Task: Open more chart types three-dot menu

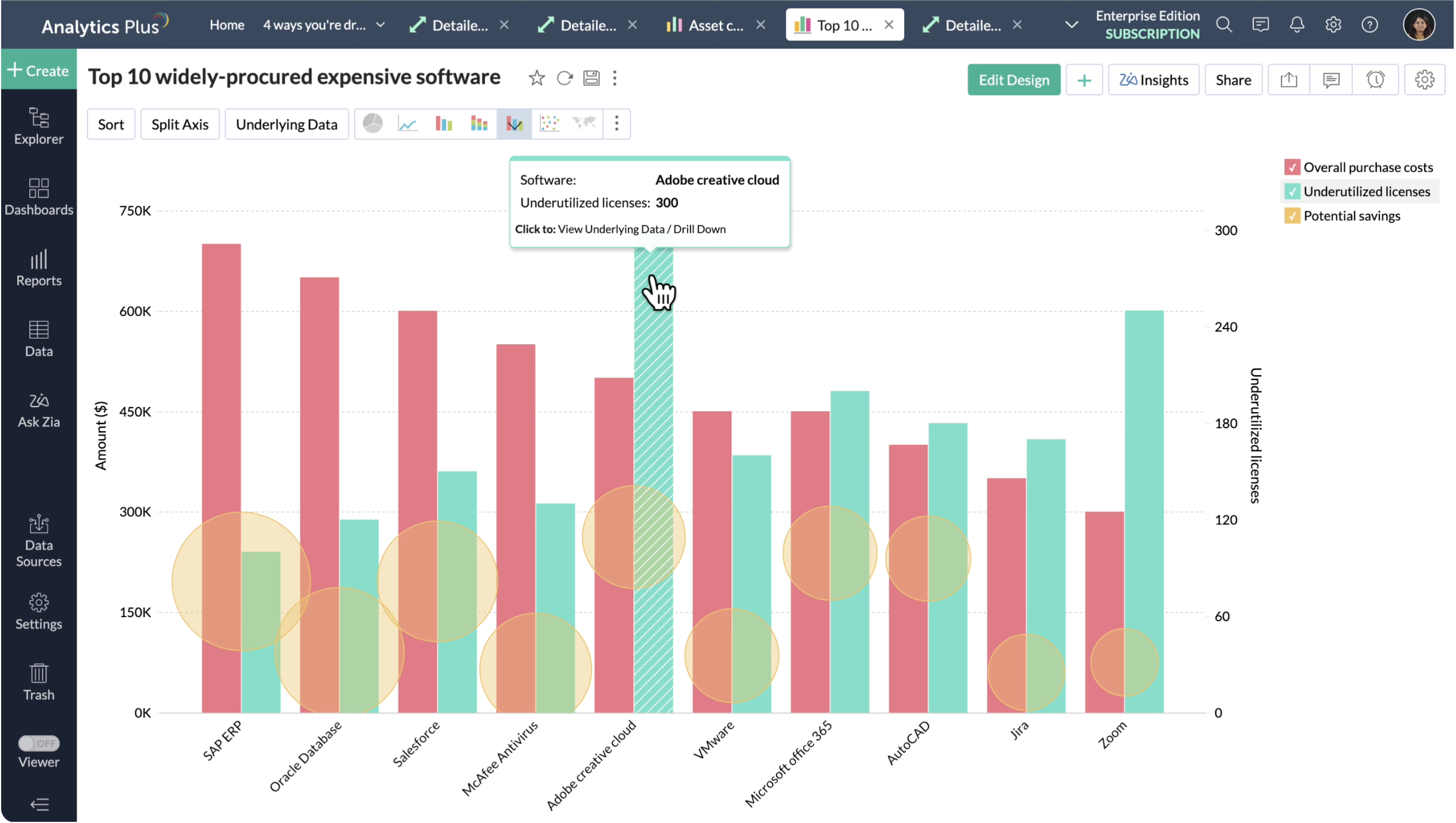Action: pos(616,124)
